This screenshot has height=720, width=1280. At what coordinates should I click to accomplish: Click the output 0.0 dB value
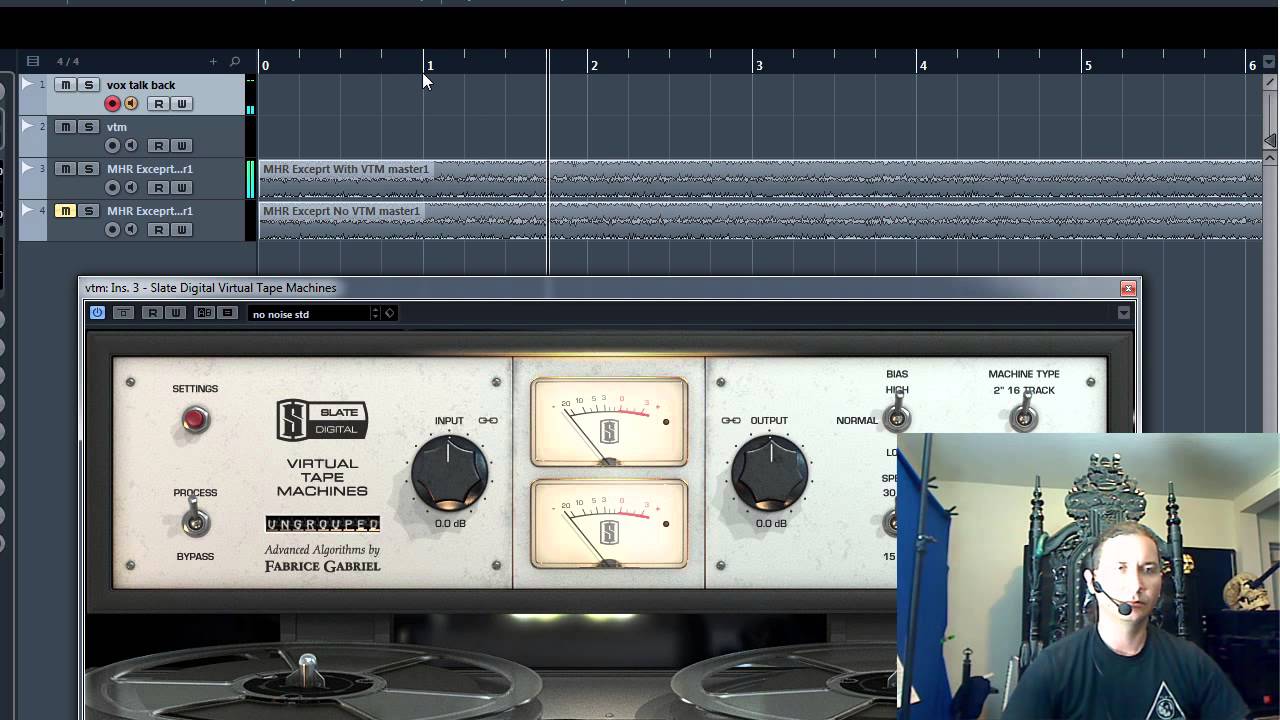coord(771,524)
